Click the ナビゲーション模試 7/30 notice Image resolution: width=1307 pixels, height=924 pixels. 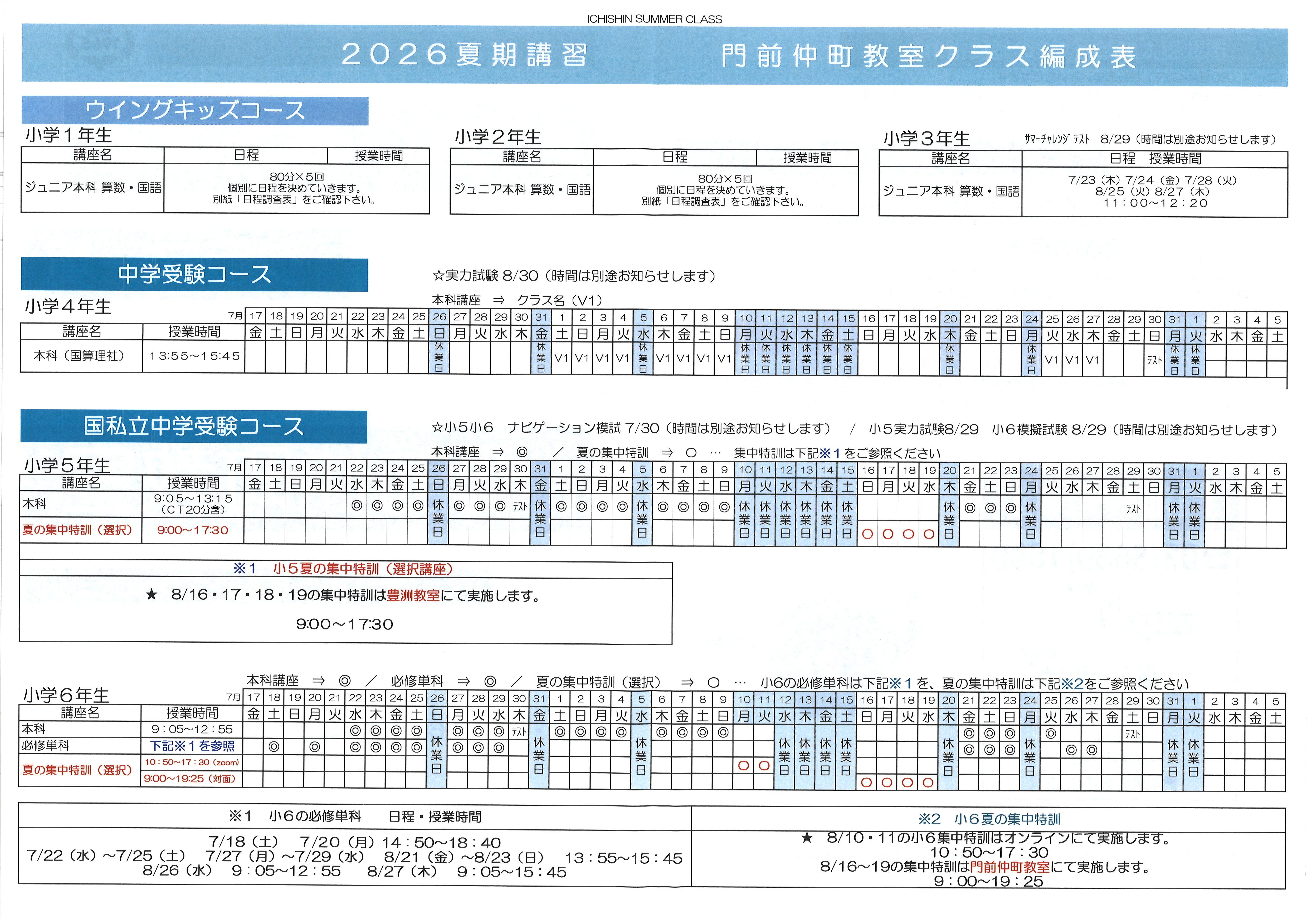(632, 428)
